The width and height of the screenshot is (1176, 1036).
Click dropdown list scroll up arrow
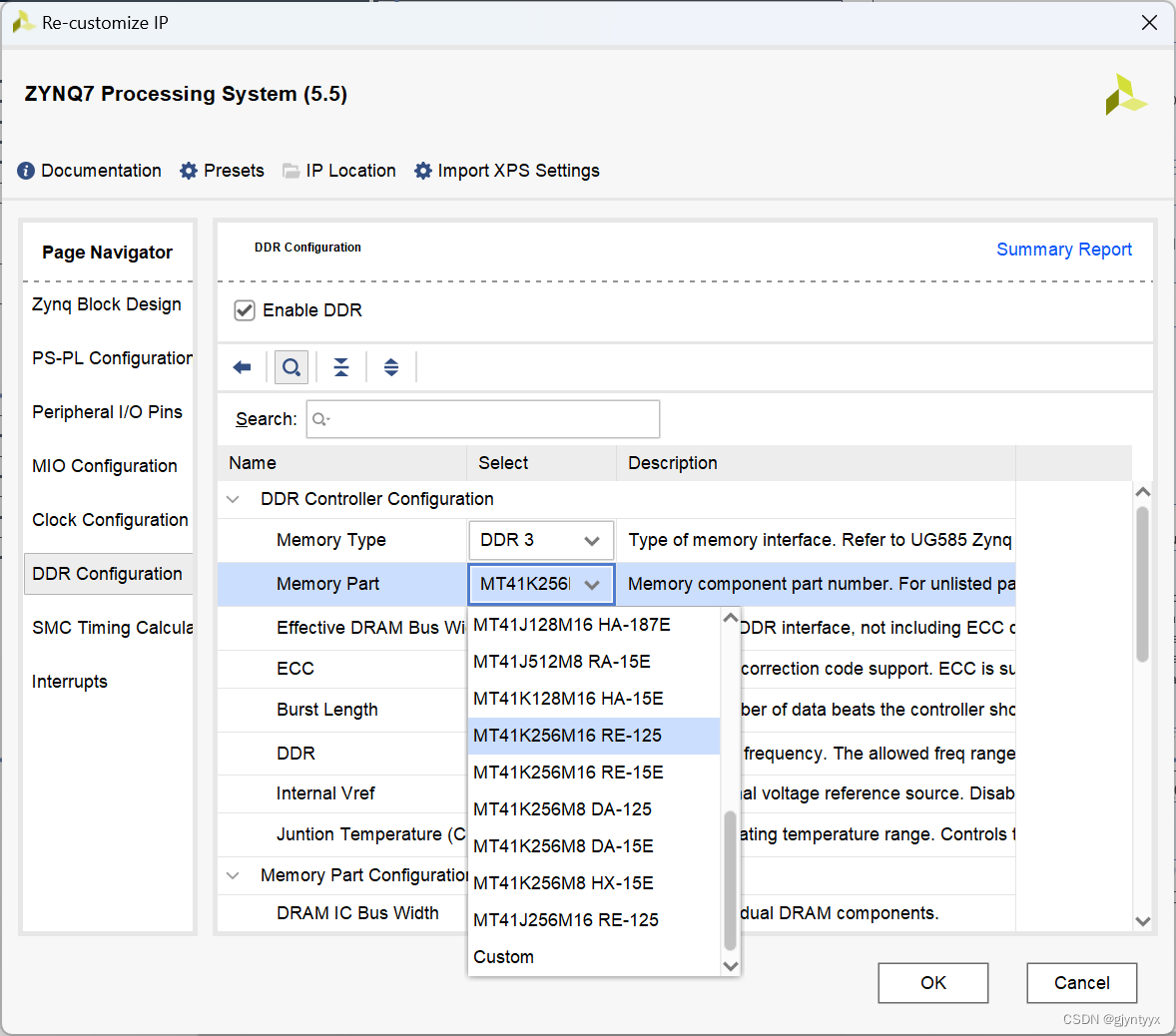coord(731,619)
